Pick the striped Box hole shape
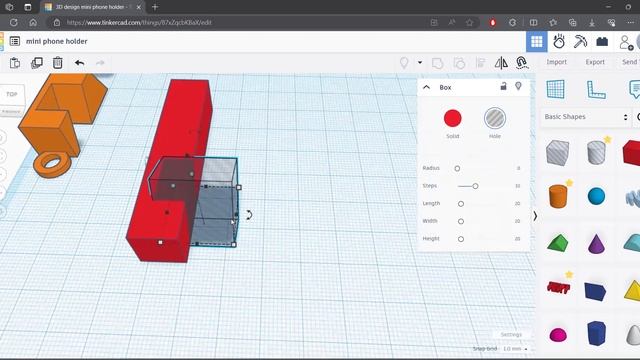 click(x=558, y=153)
